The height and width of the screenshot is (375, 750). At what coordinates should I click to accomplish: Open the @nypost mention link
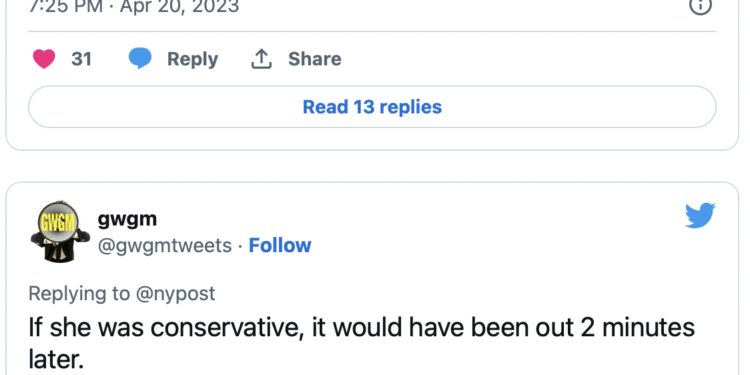(175, 293)
